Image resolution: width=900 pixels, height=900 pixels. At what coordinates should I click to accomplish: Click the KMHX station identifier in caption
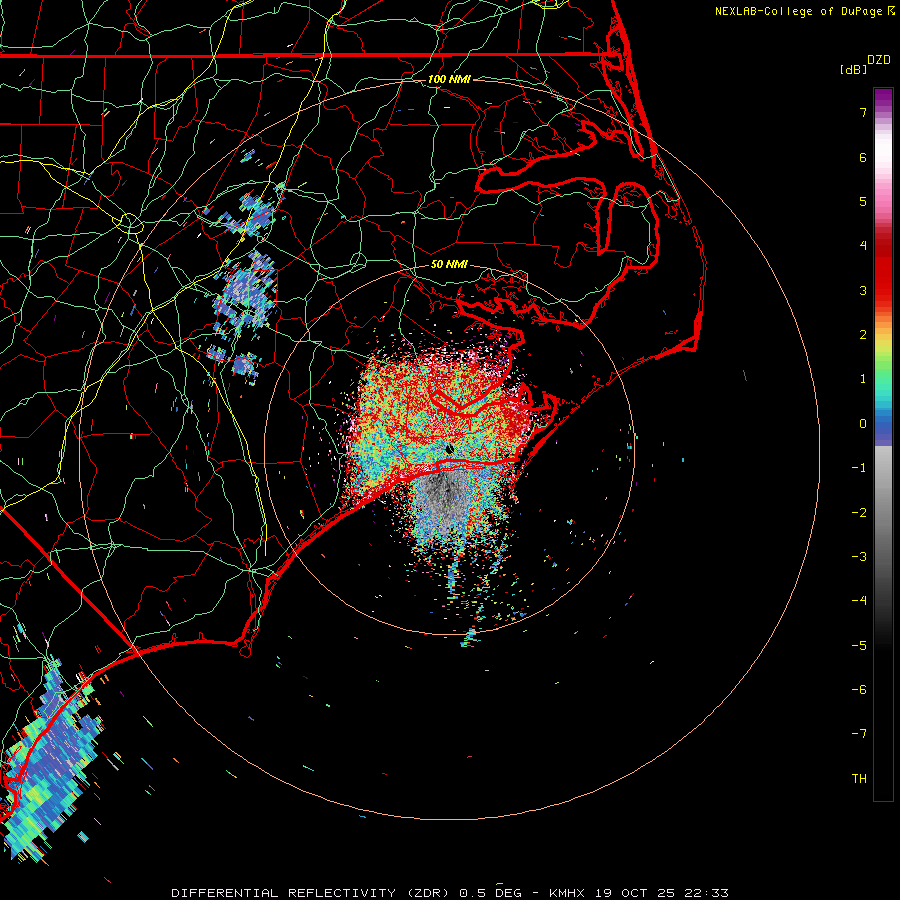tap(567, 893)
